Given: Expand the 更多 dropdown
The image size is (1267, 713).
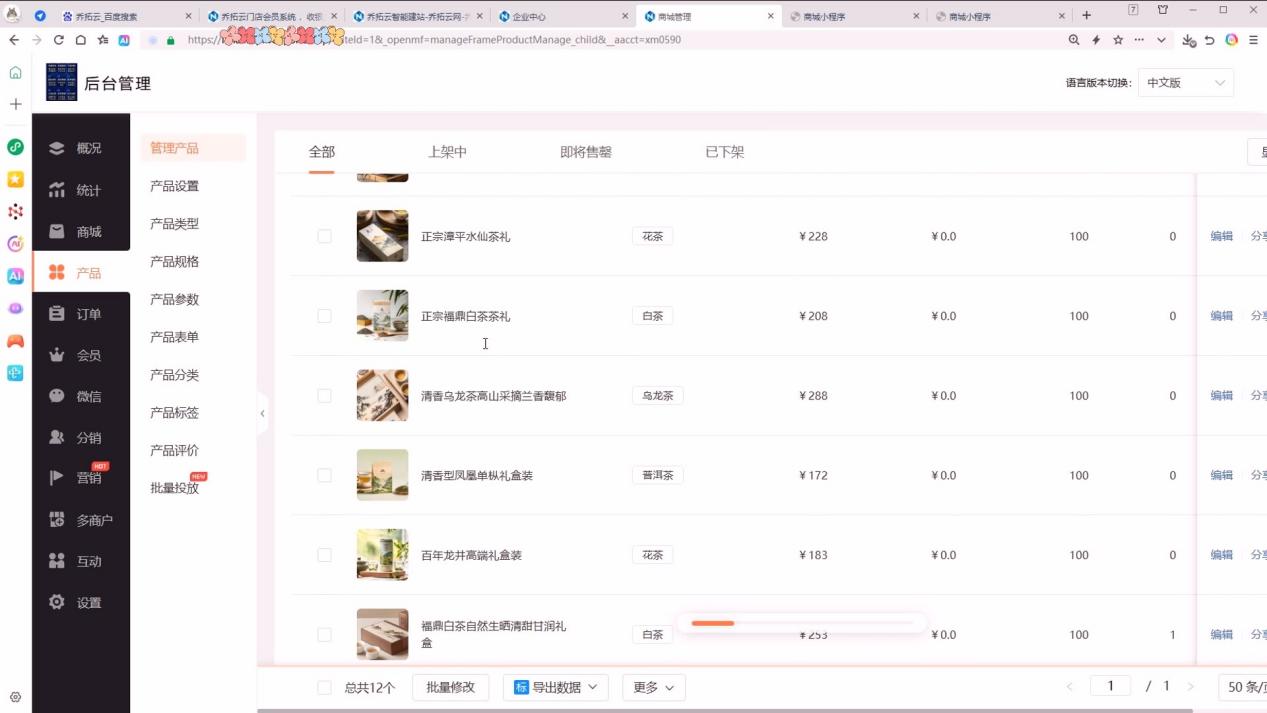Looking at the screenshot, I should [654, 687].
